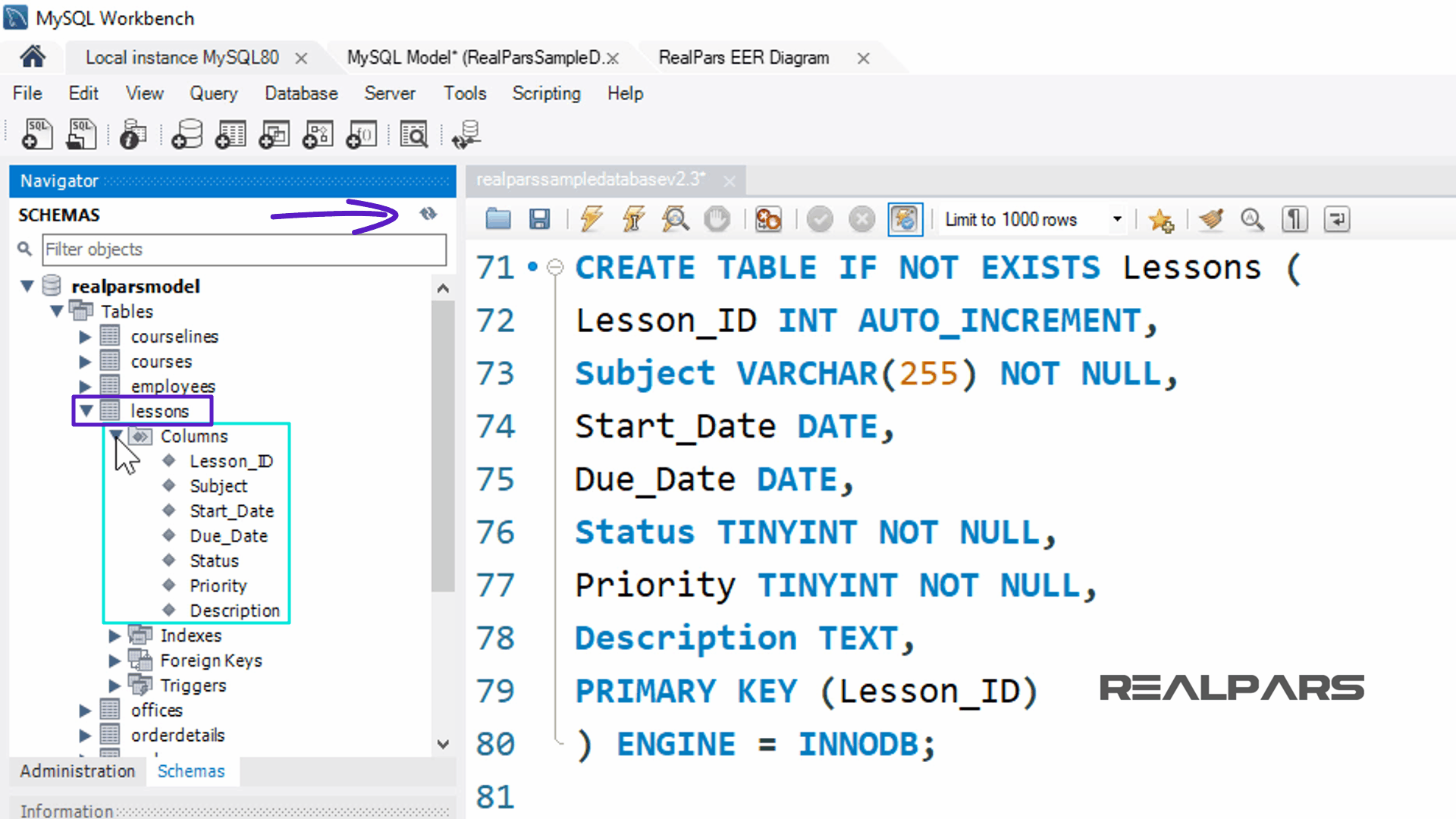The width and height of the screenshot is (1456, 819).
Task: Expand the Foreign Keys node
Action: [x=115, y=661]
